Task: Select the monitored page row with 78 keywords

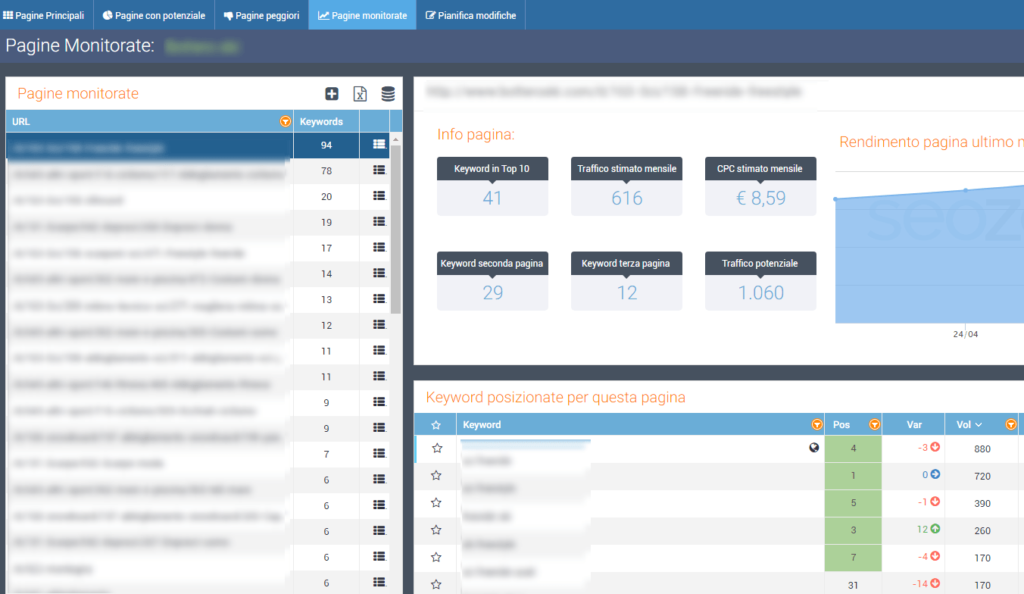Action: click(x=150, y=171)
